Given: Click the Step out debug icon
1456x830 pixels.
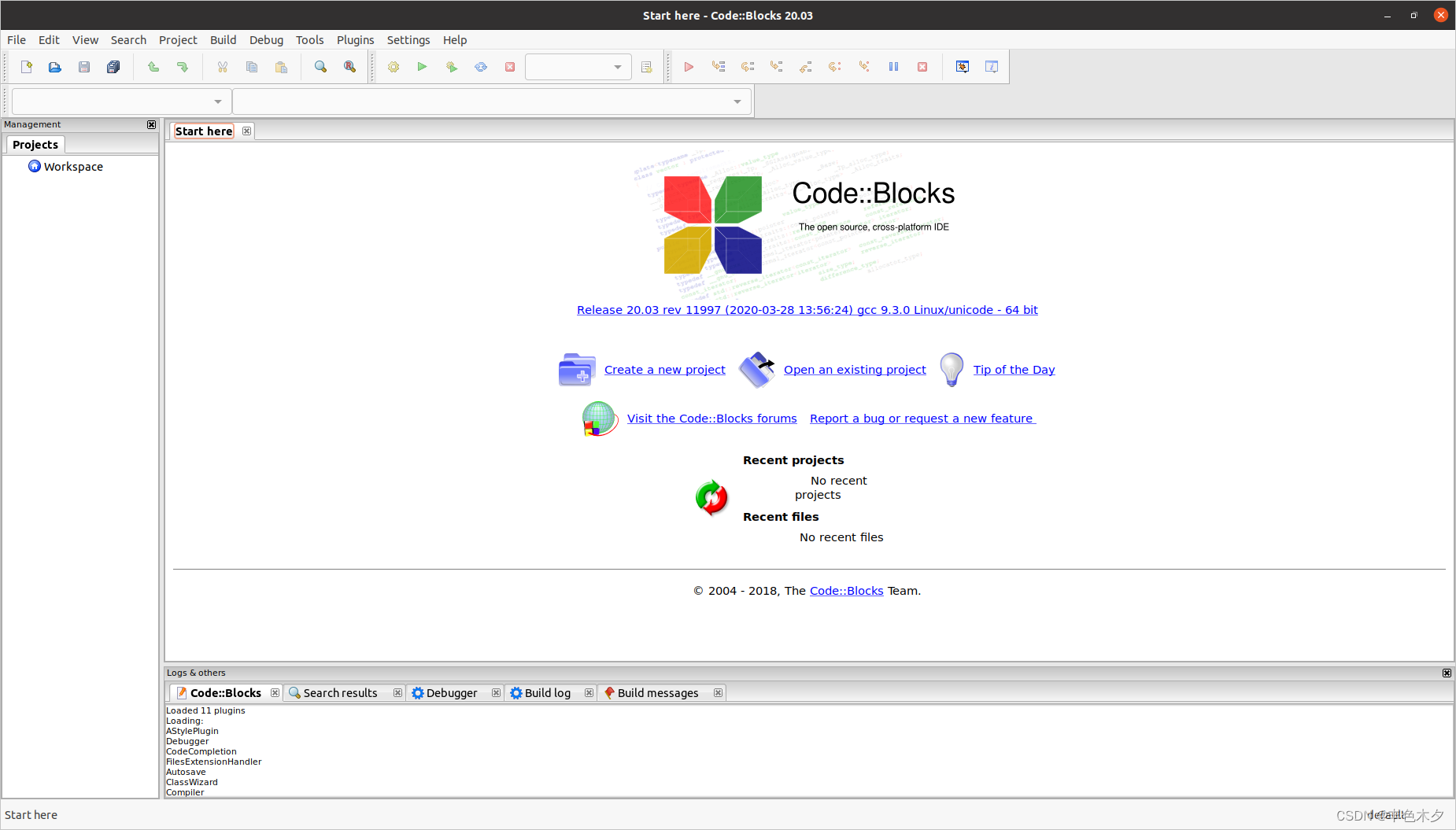Looking at the screenshot, I should [x=806, y=67].
